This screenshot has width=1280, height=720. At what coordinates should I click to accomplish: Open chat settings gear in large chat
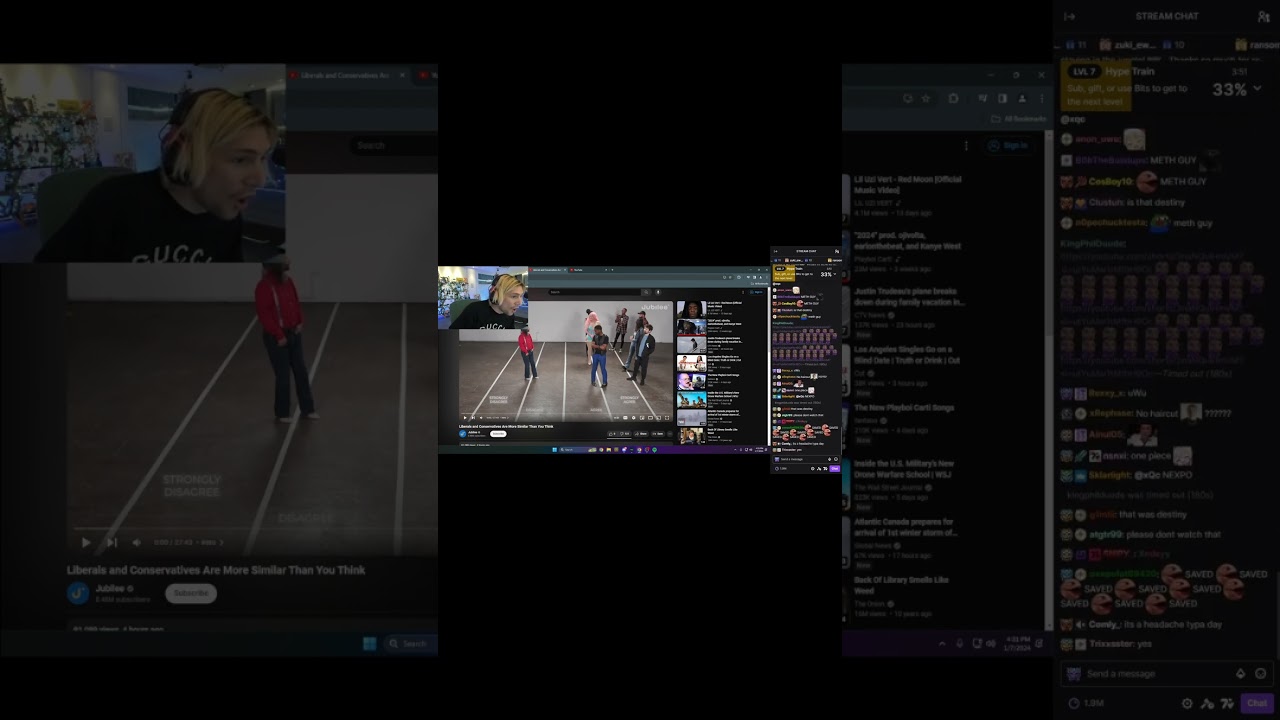[1187, 703]
